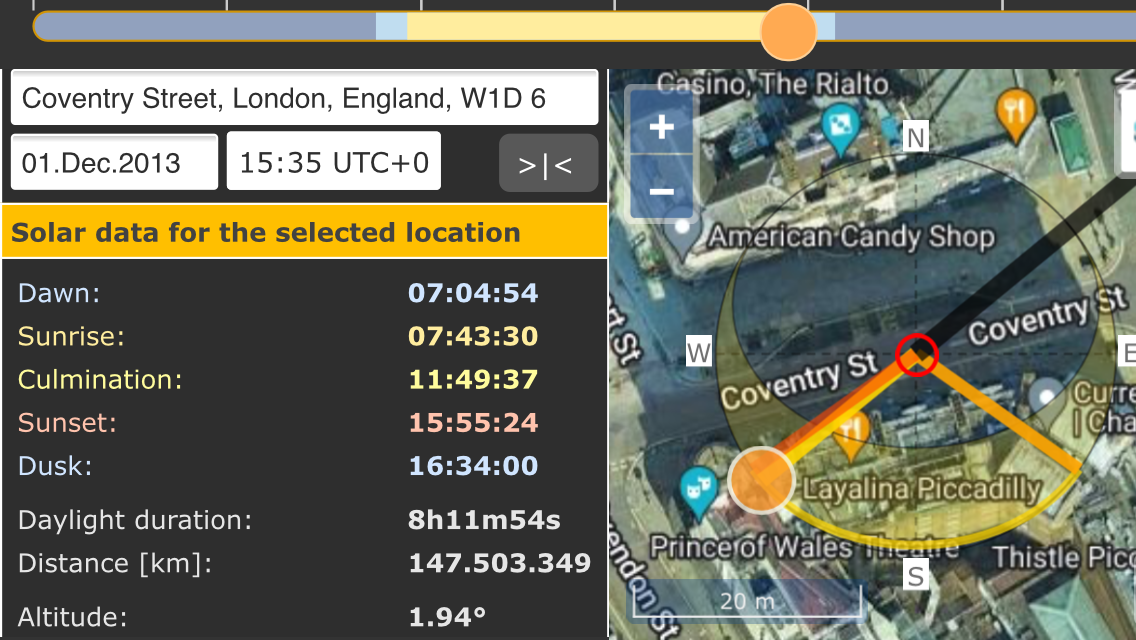Image resolution: width=1136 pixels, height=640 pixels.
Task: Click the Prince of Wales Theatre label
Action: (x=804, y=547)
